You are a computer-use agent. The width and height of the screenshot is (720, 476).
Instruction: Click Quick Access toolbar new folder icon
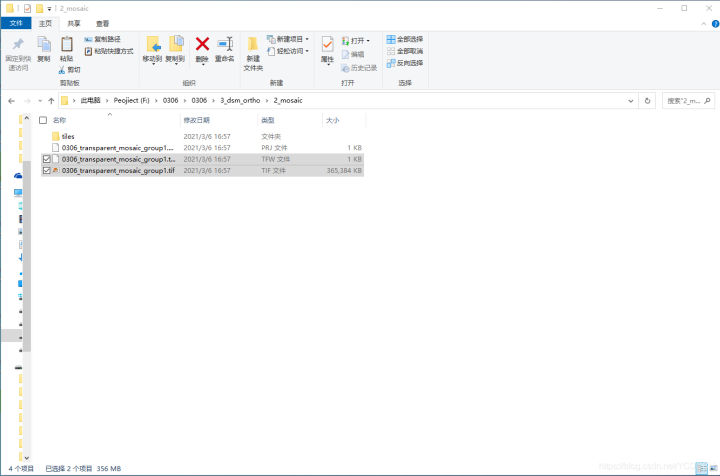pyautogui.click(x=39, y=8)
